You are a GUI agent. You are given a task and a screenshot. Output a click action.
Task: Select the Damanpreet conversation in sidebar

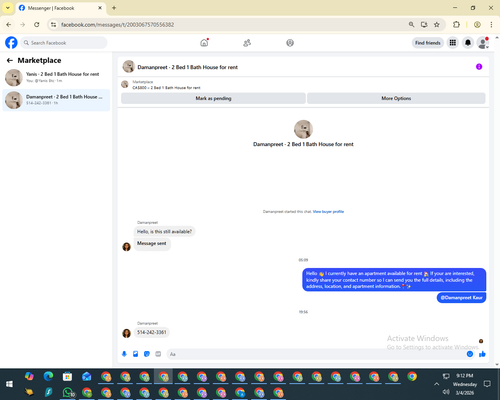coord(56,100)
